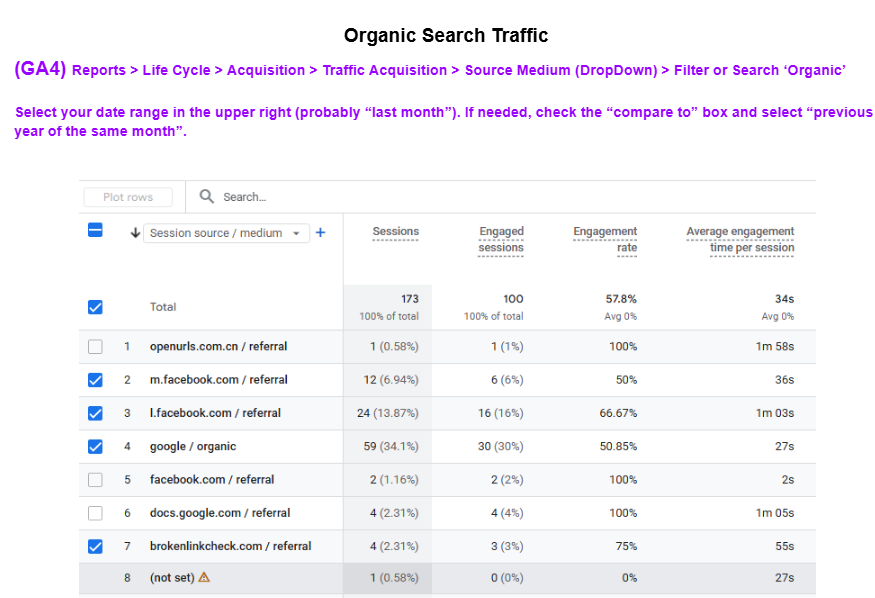Sort by Average engagement time per session
Screen dimensions: 875x598
740,240
